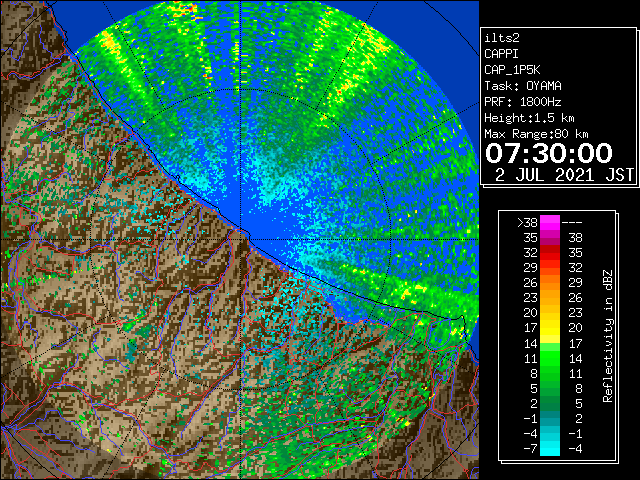Click the 'Task: OYAMA' text
Viewport: 640px width, 480px height.
click(x=522, y=86)
